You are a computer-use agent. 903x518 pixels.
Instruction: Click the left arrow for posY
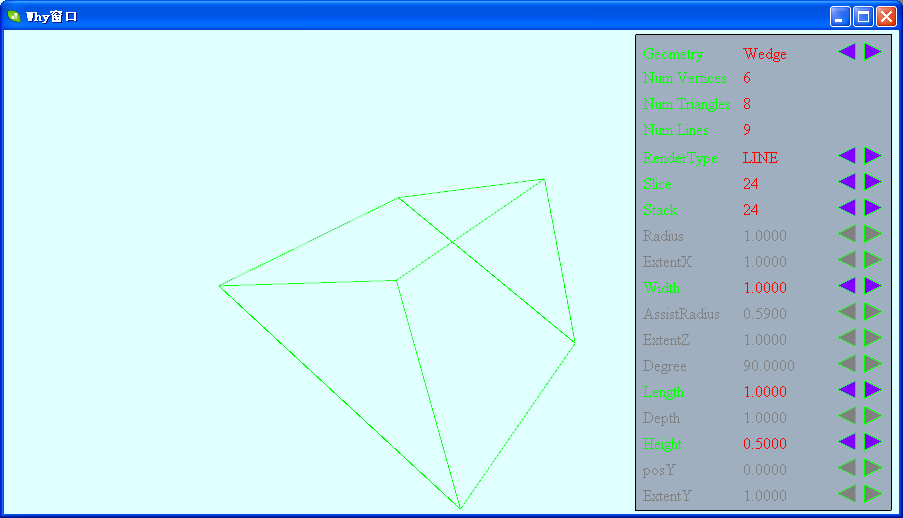click(847, 468)
